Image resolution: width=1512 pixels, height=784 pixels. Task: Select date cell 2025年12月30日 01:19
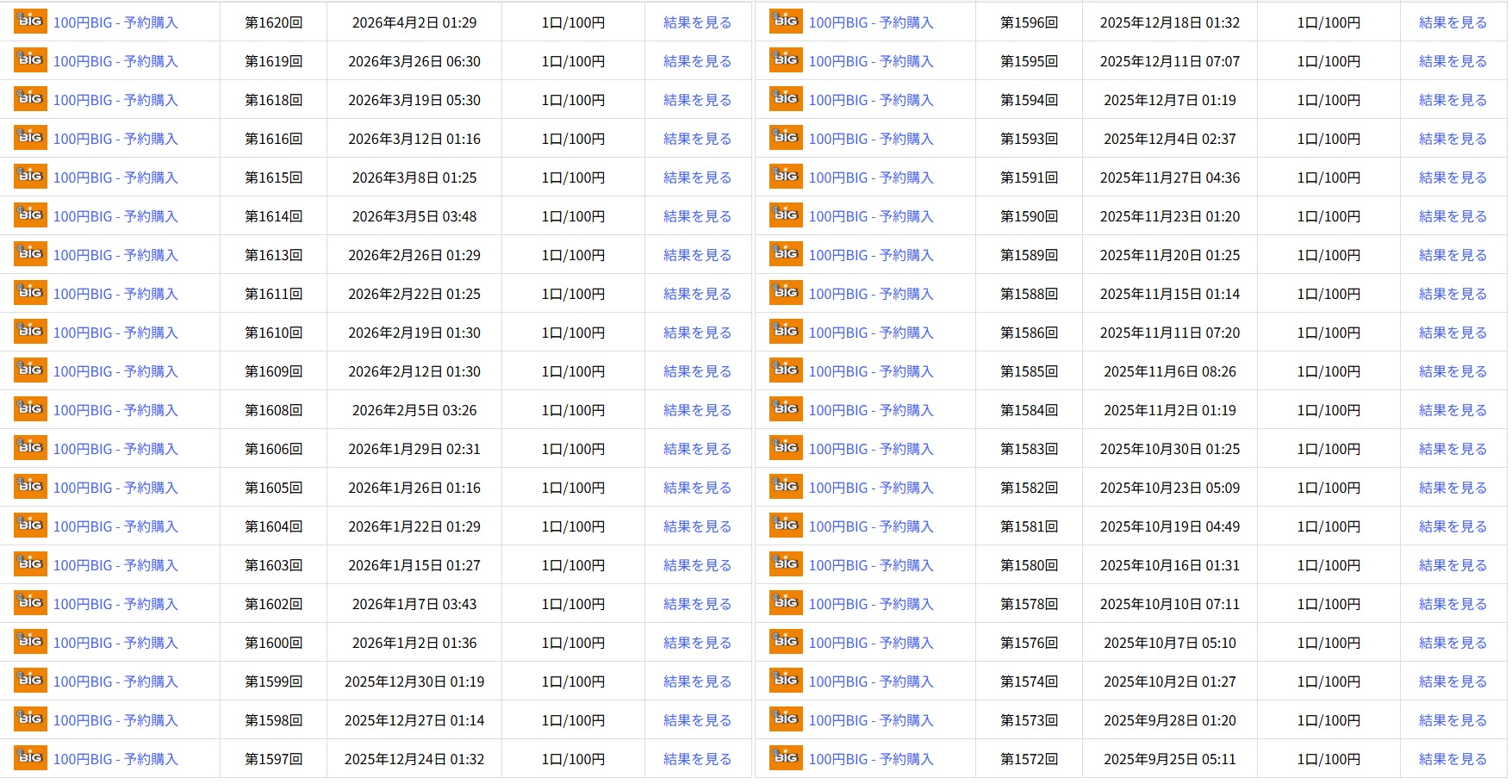(414, 681)
